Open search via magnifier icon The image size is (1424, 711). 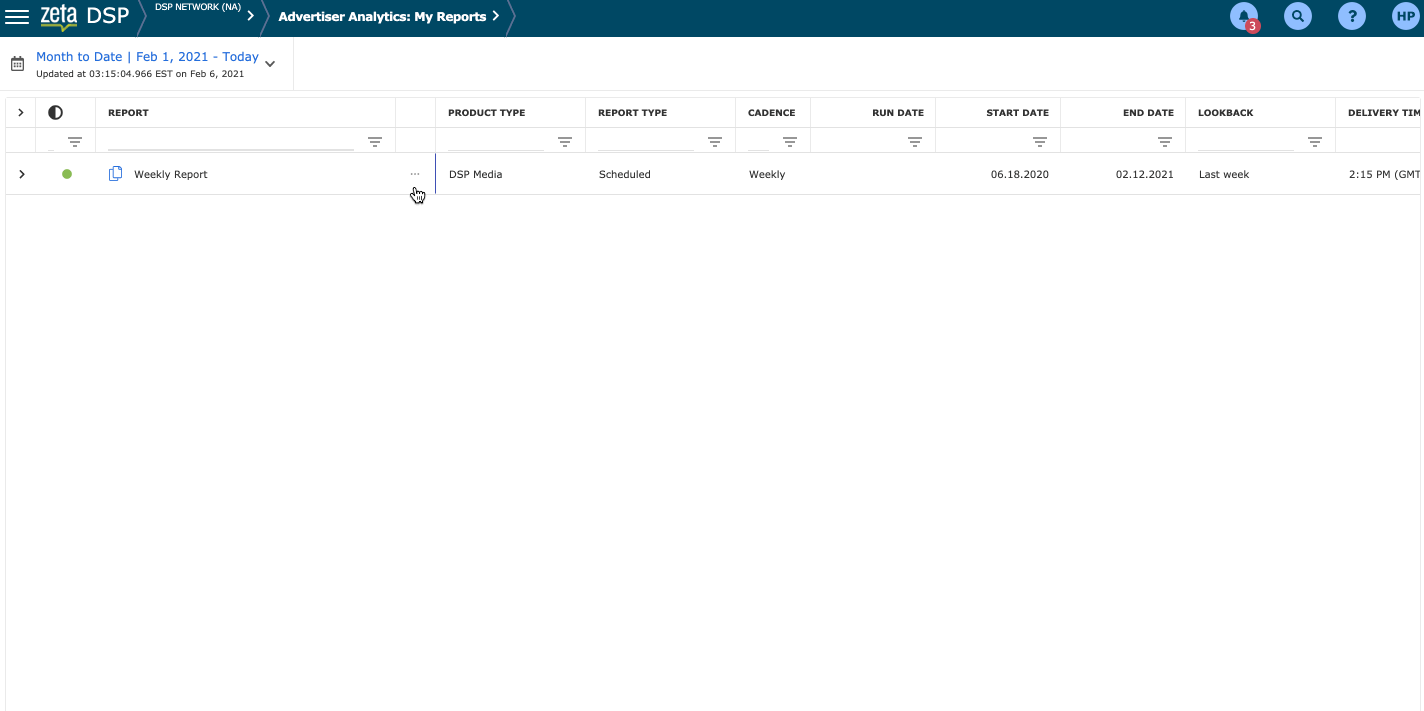tap(1297, 16)
